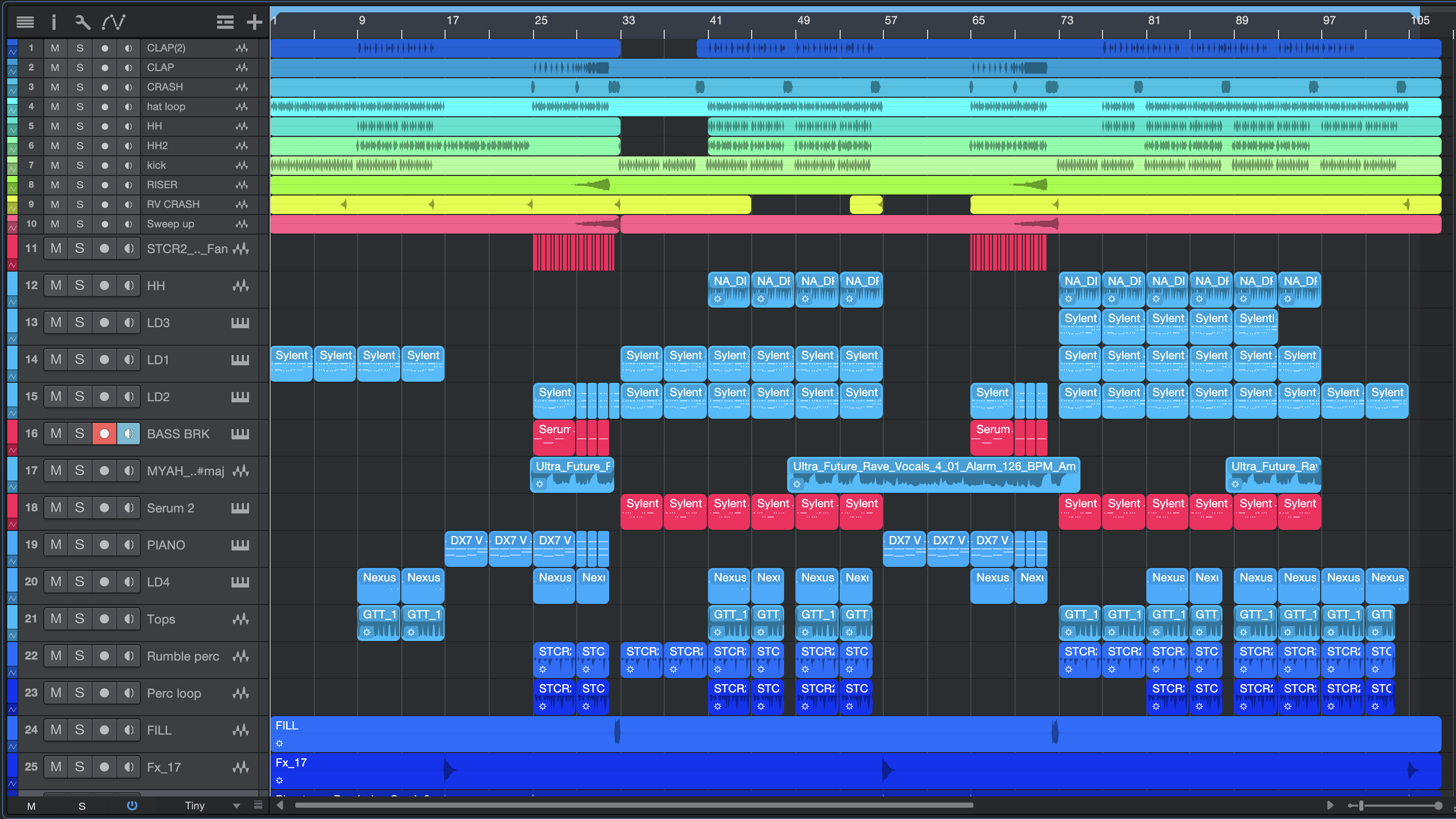Click the gear icon on the FILL clip
Image resolution: width=1456 pixels, height=819 pixels.
279,743
